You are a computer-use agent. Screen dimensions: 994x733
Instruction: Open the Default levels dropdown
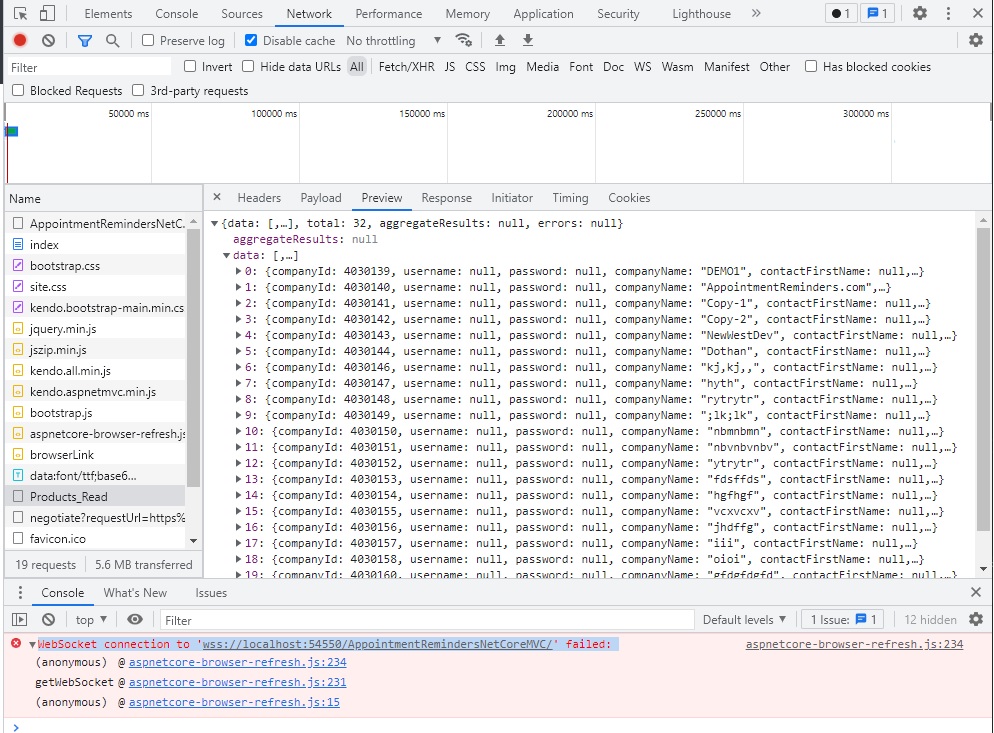[744, 620]
